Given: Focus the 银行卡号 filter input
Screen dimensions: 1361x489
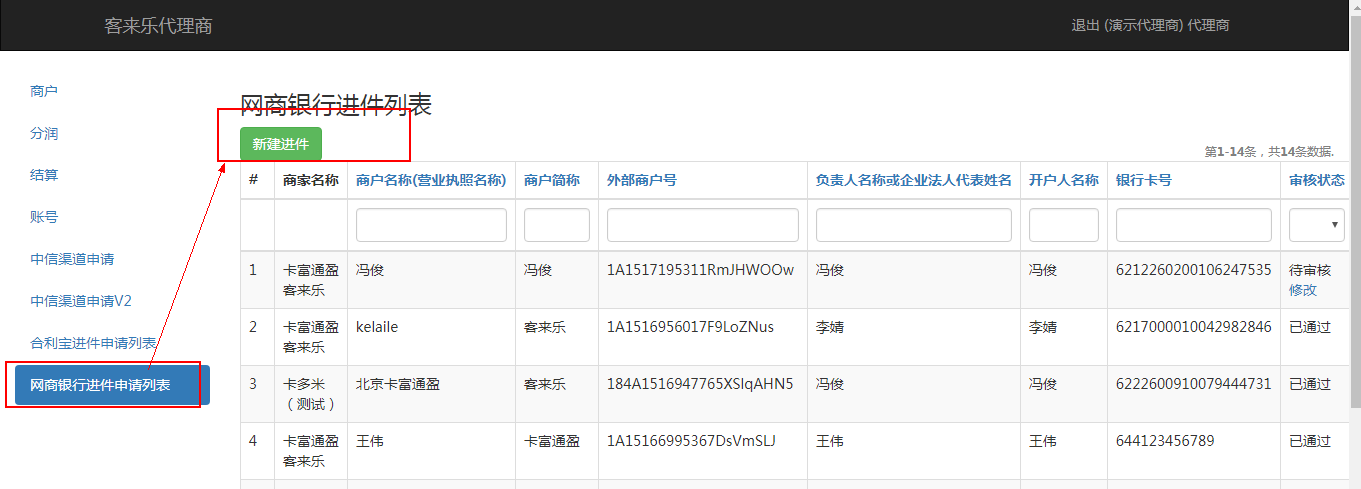Looking at the screenshot, I should pyautogui.click(x=1194, y=225).
